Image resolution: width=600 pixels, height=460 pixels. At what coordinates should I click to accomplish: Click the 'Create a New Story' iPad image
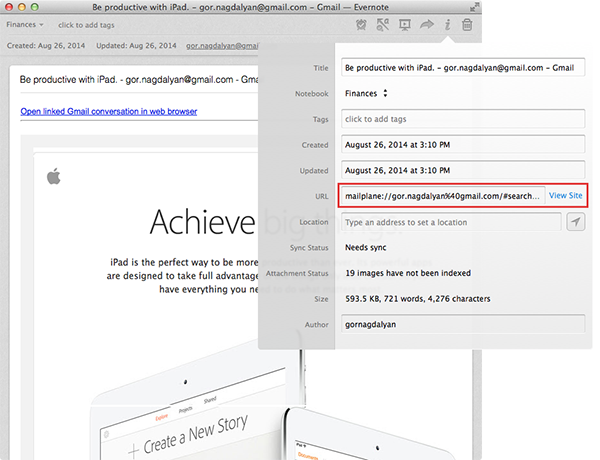click(x=195, y=434)
